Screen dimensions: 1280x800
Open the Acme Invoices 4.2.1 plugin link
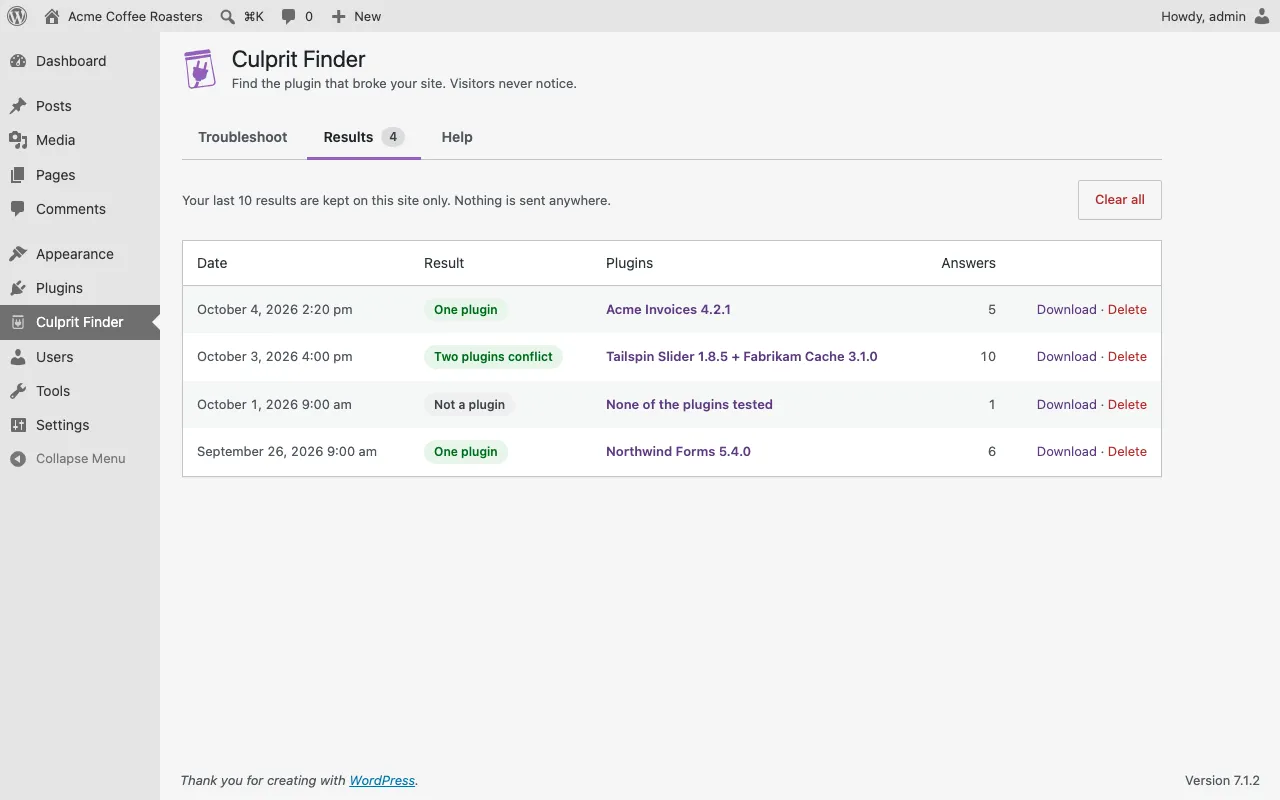tap(668, 309)
